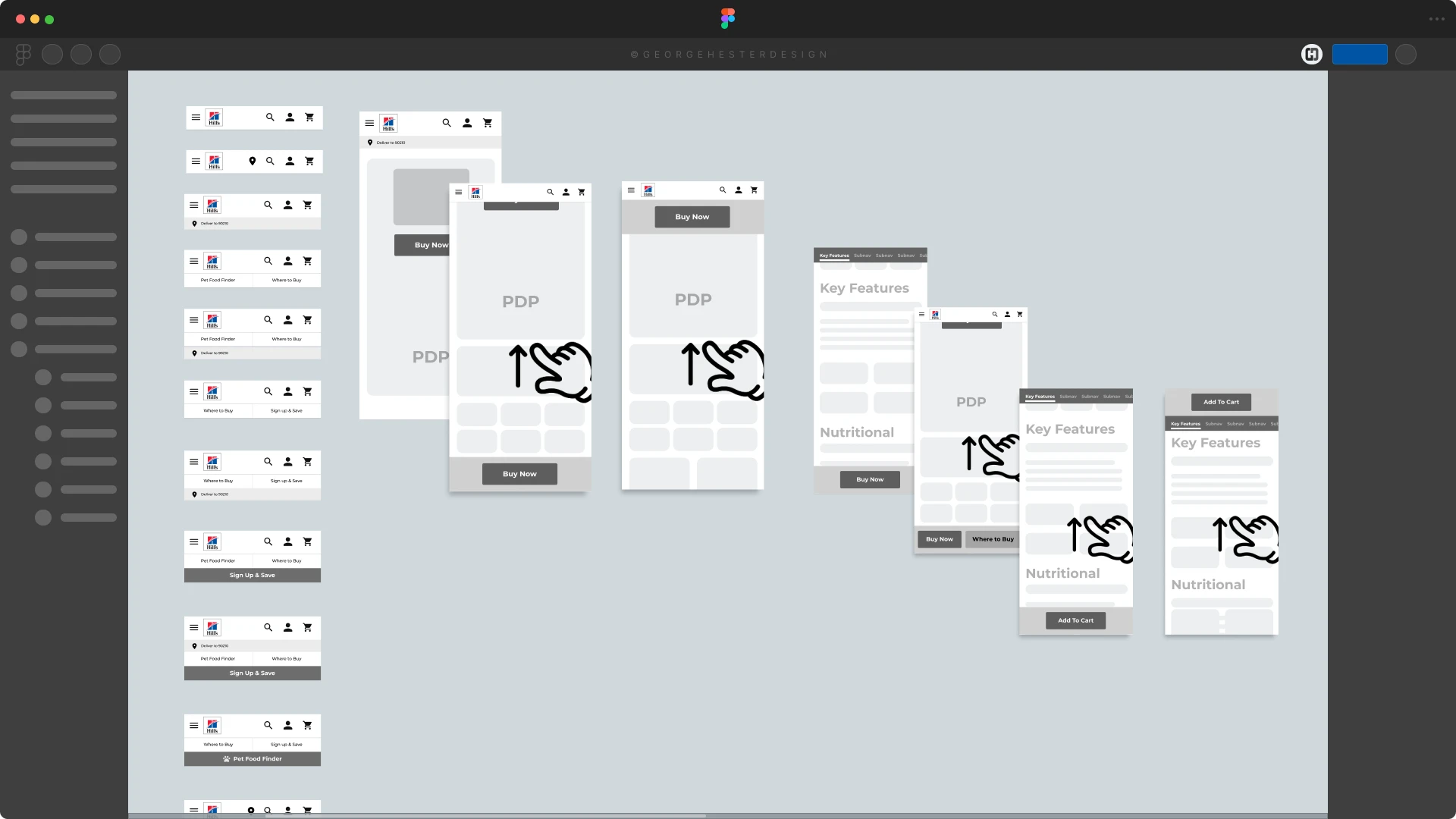1456x819 pixels.
Task: Click Sign Up & Save button on mobile frame
Action: pos(252,575)
